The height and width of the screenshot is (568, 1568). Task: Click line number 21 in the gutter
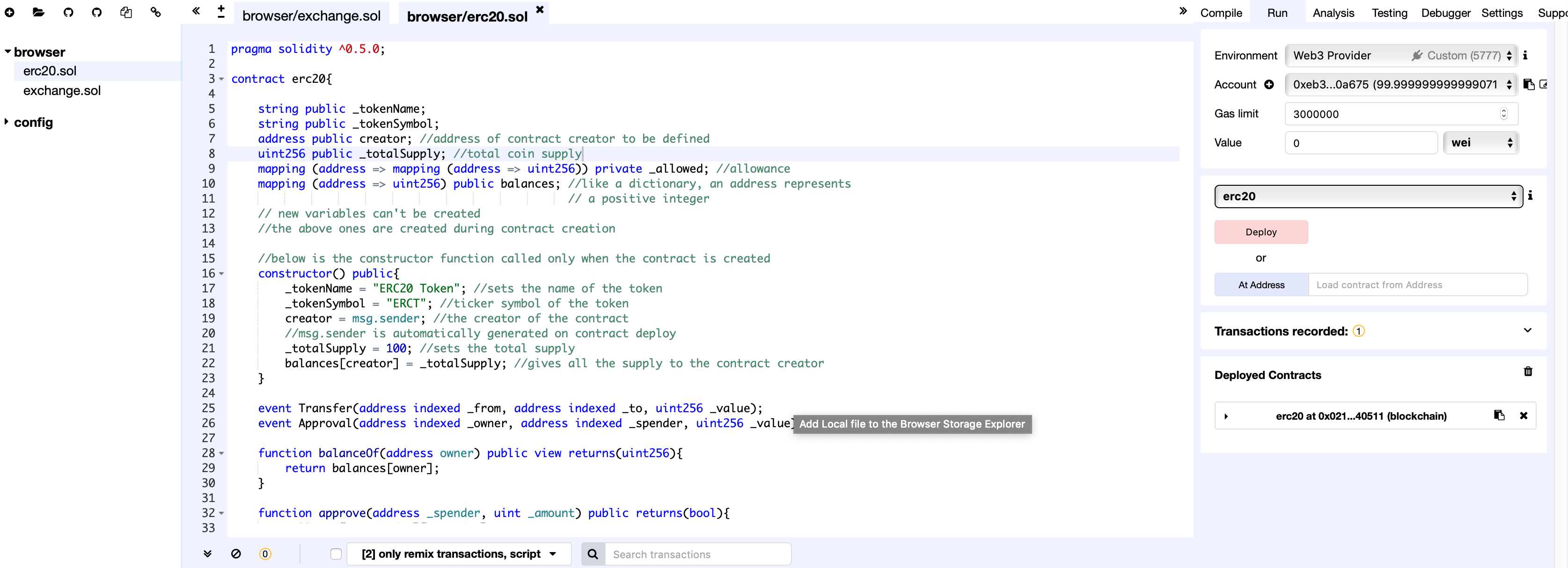(208, 349)
